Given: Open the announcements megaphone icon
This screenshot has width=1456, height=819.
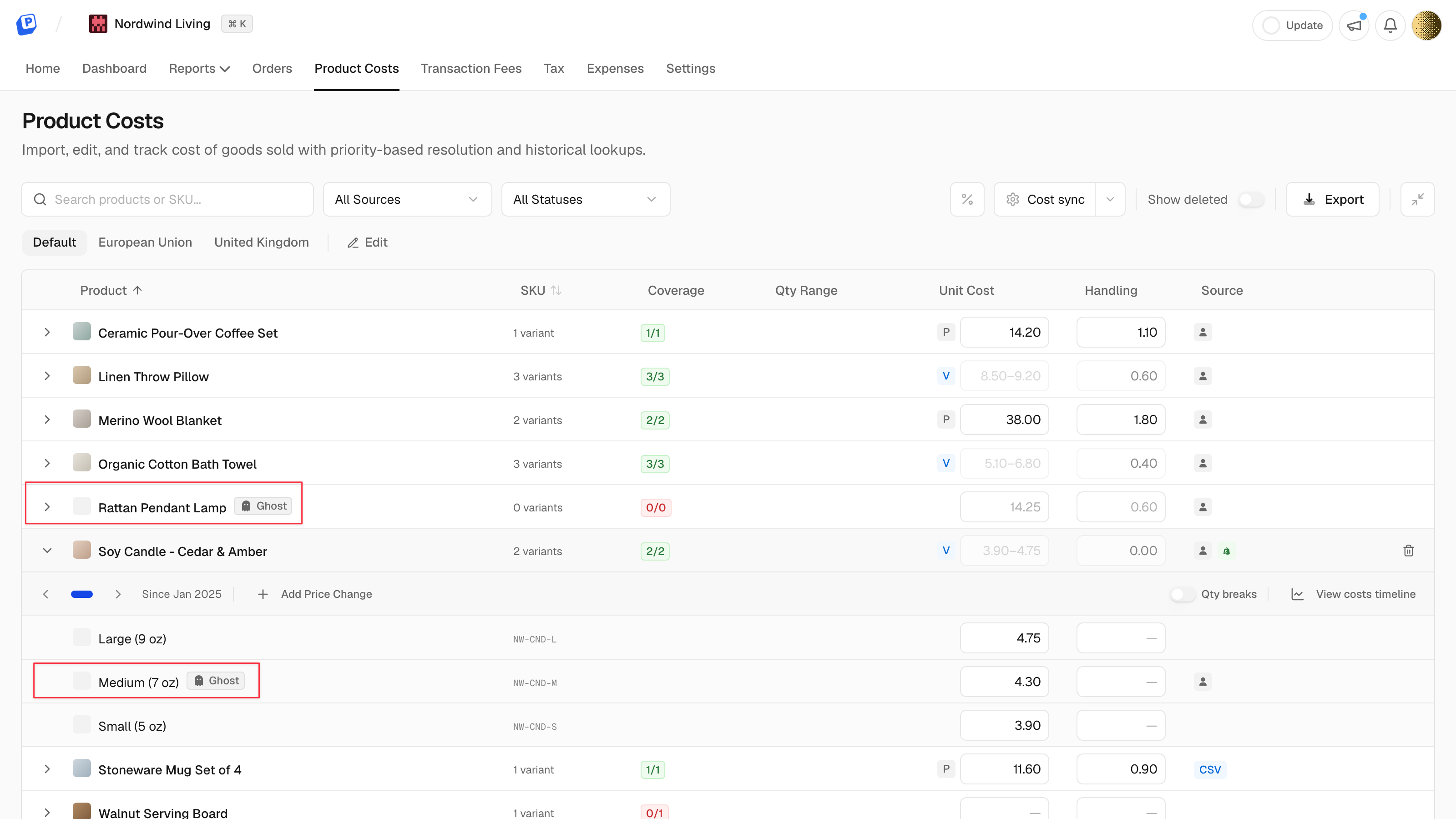Looking at the screenshot, I should pos(1354,25).
